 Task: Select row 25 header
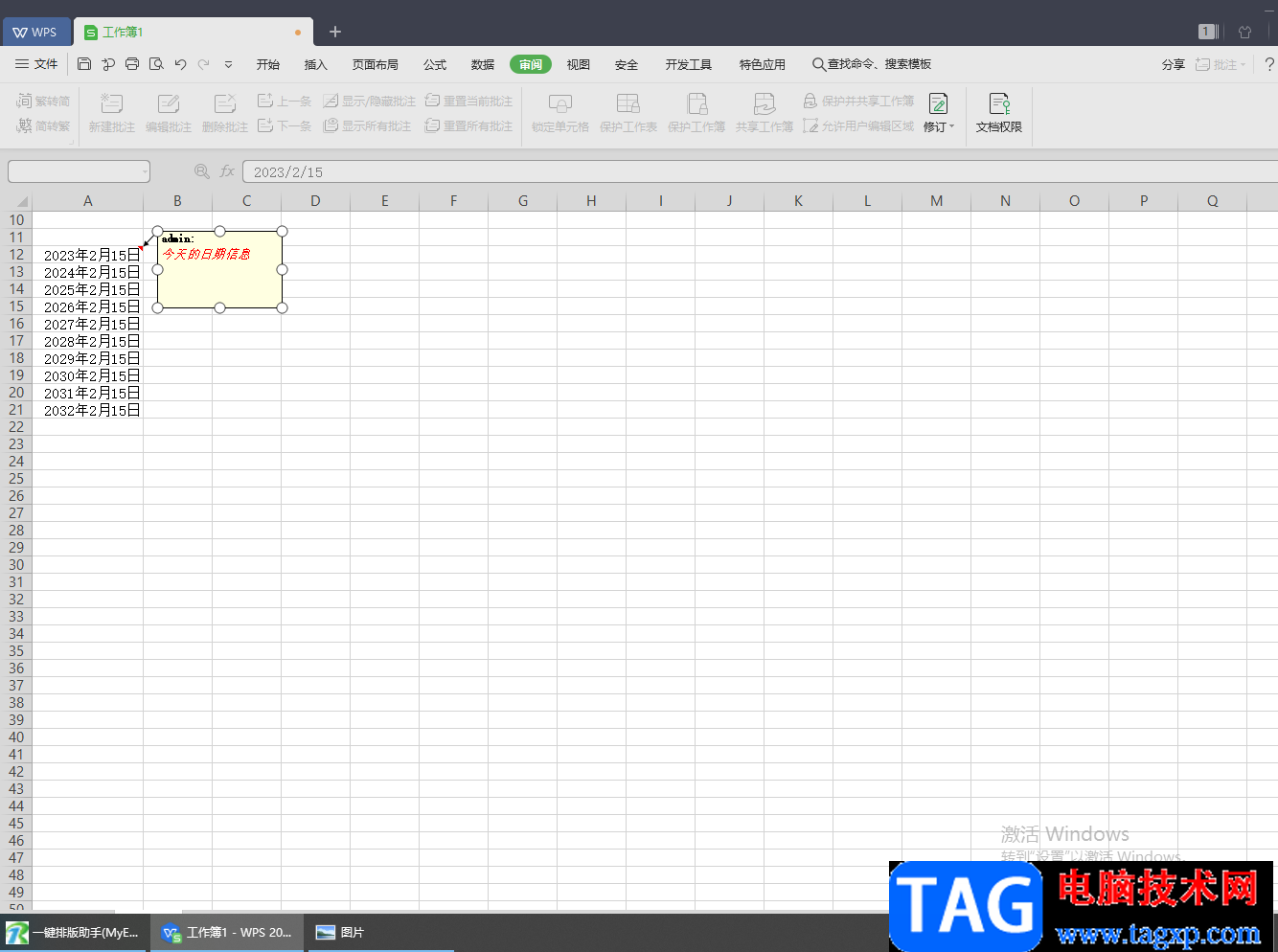(x=16, y=479)
